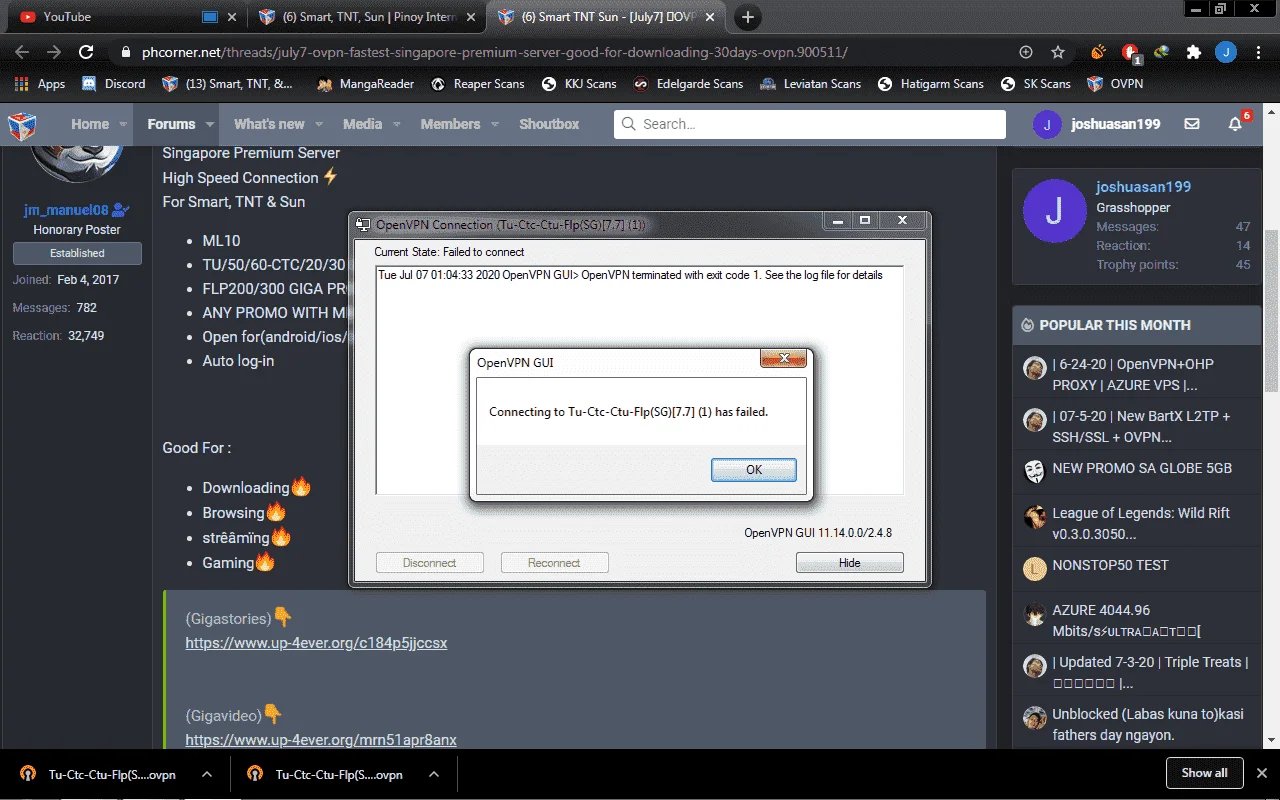Open League of Legends: Wild Rift thread

click(1141, 523)
